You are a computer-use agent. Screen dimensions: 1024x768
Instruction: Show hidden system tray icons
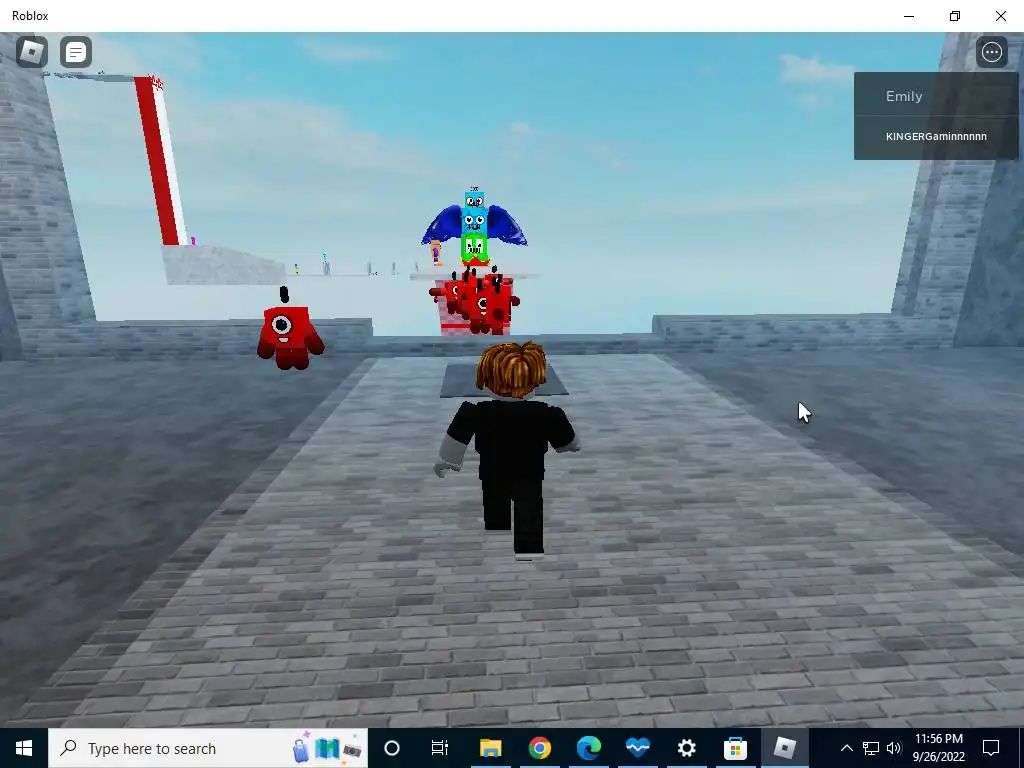coord(846,748)
